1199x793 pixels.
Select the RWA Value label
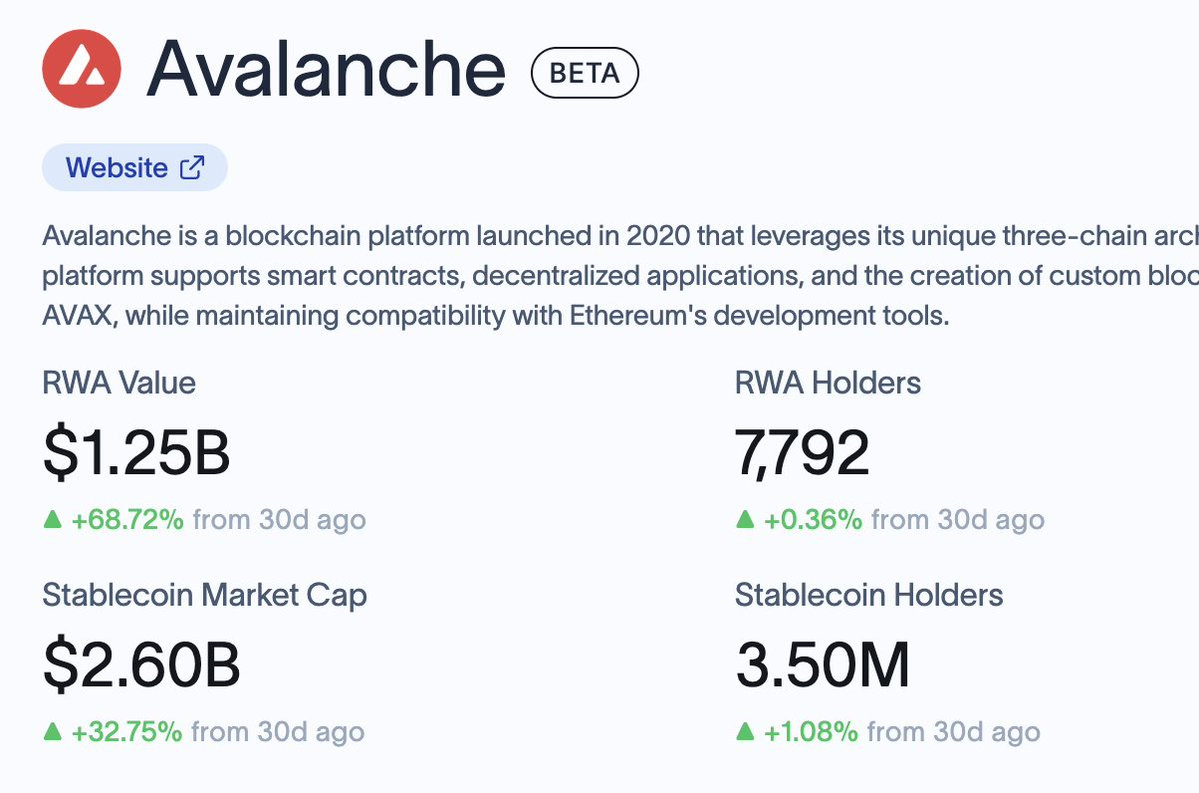click(x=119, y=383)
